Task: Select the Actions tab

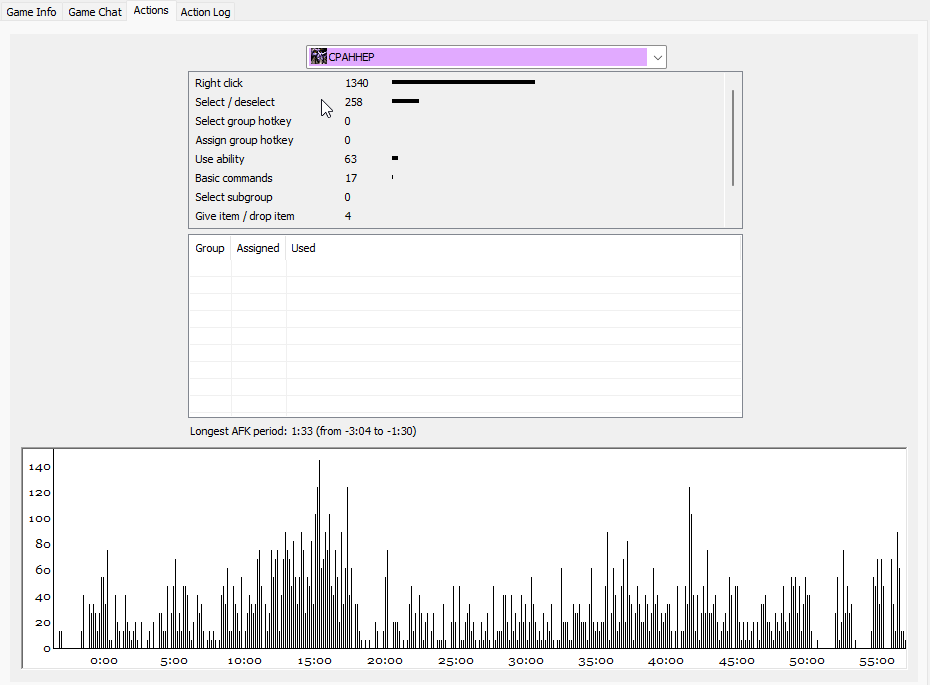Action: click(x=151, y=11)
